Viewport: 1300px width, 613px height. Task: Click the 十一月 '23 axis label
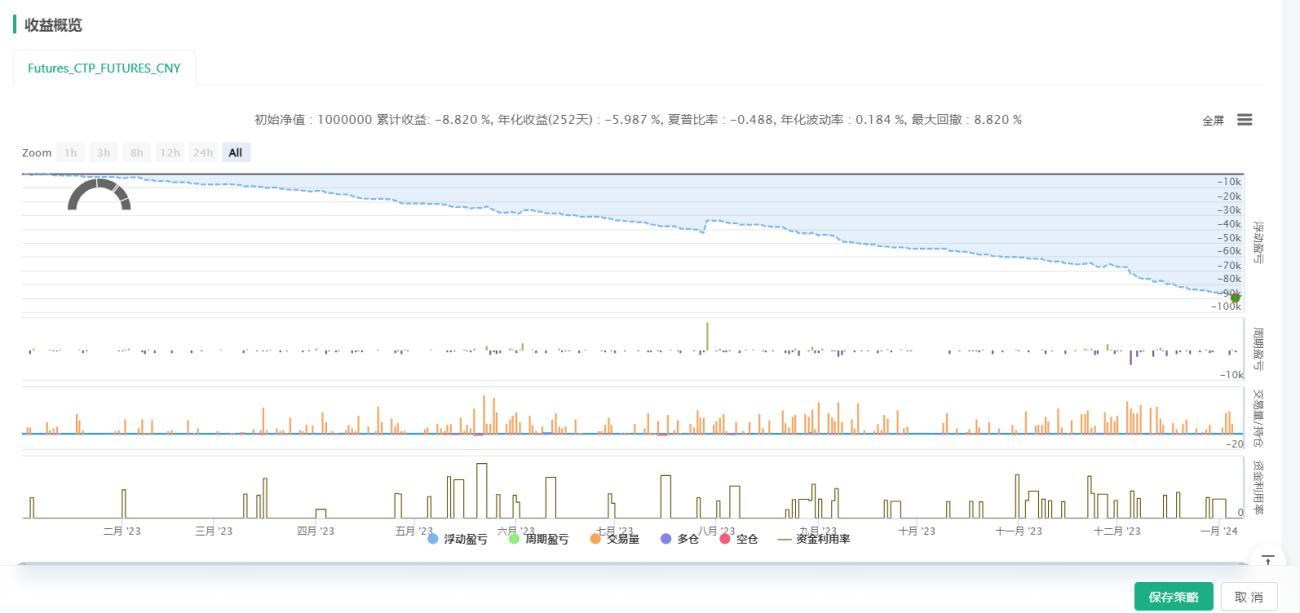(1019, 531)
